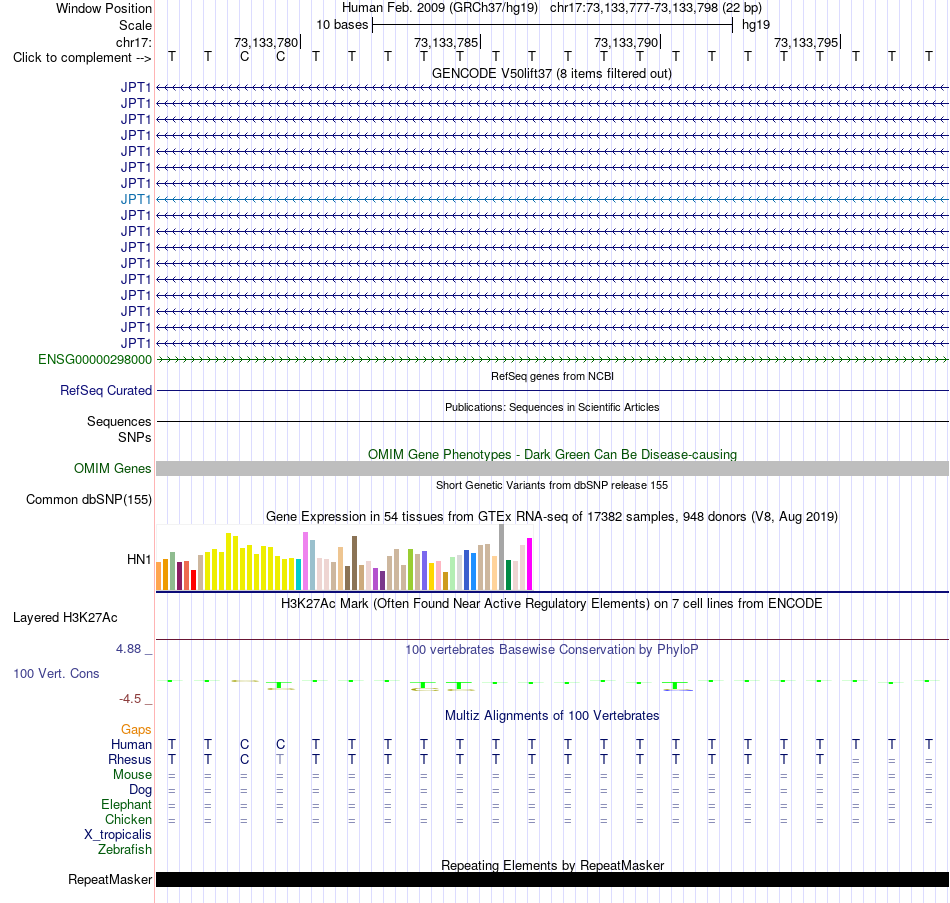950x903 pixels.
Task: Open the Layered H3K27Ac track label
Action: click(65, 618)
